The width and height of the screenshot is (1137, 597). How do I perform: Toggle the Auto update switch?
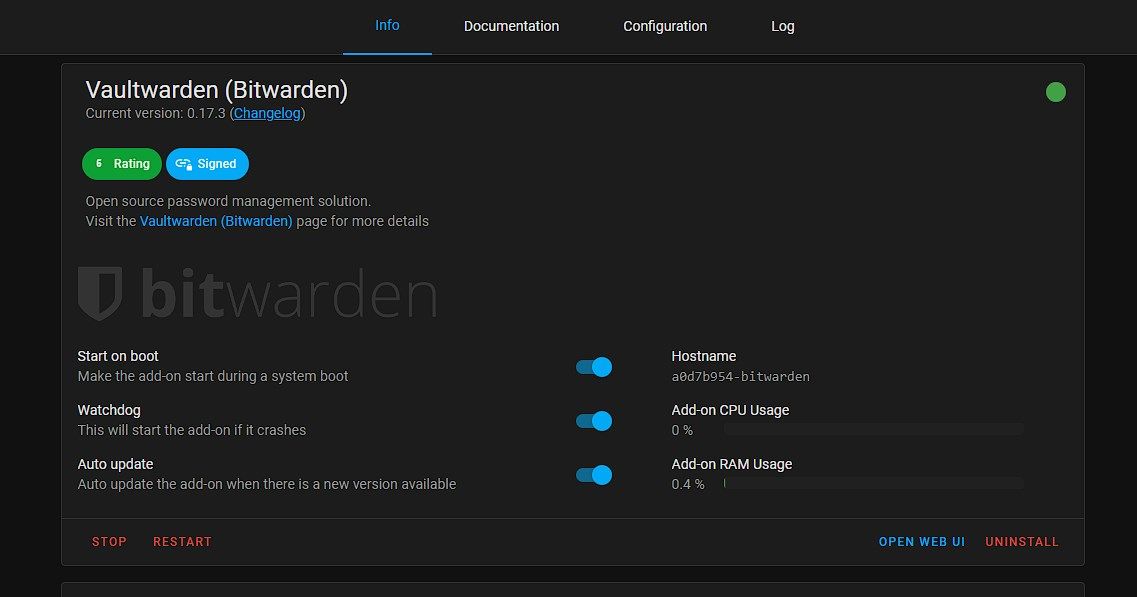click(594, 475)
